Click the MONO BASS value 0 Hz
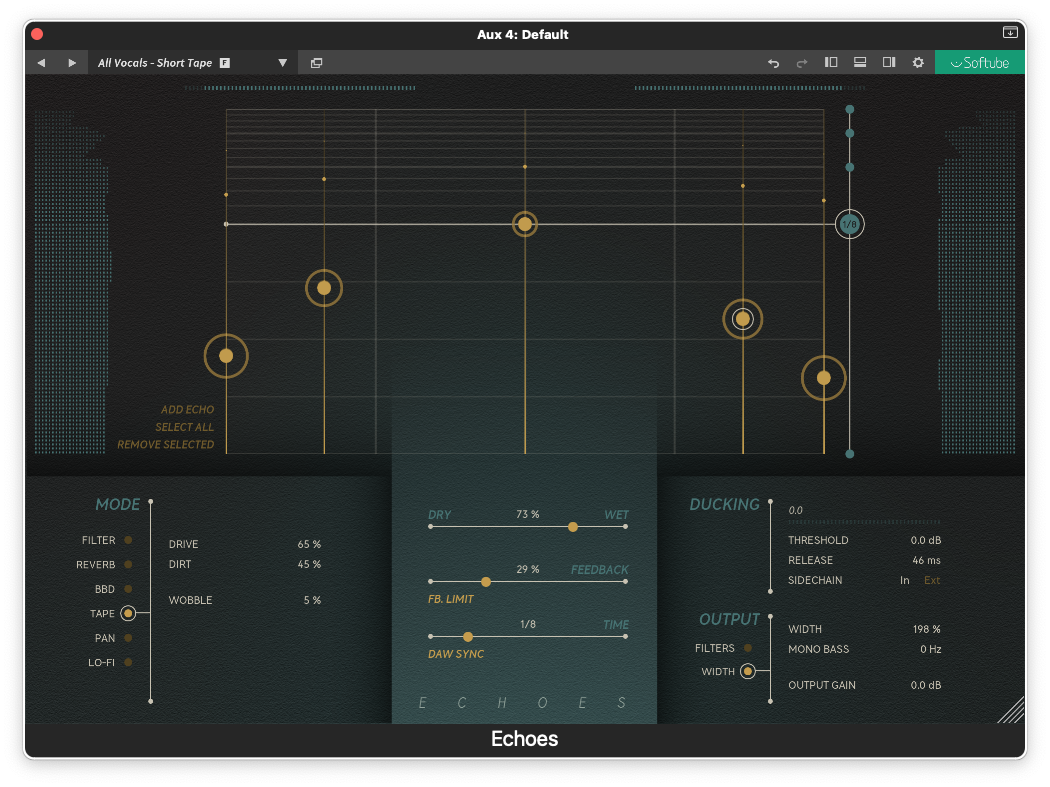Viewport: 1050px width, 787px height. [931, 649]
